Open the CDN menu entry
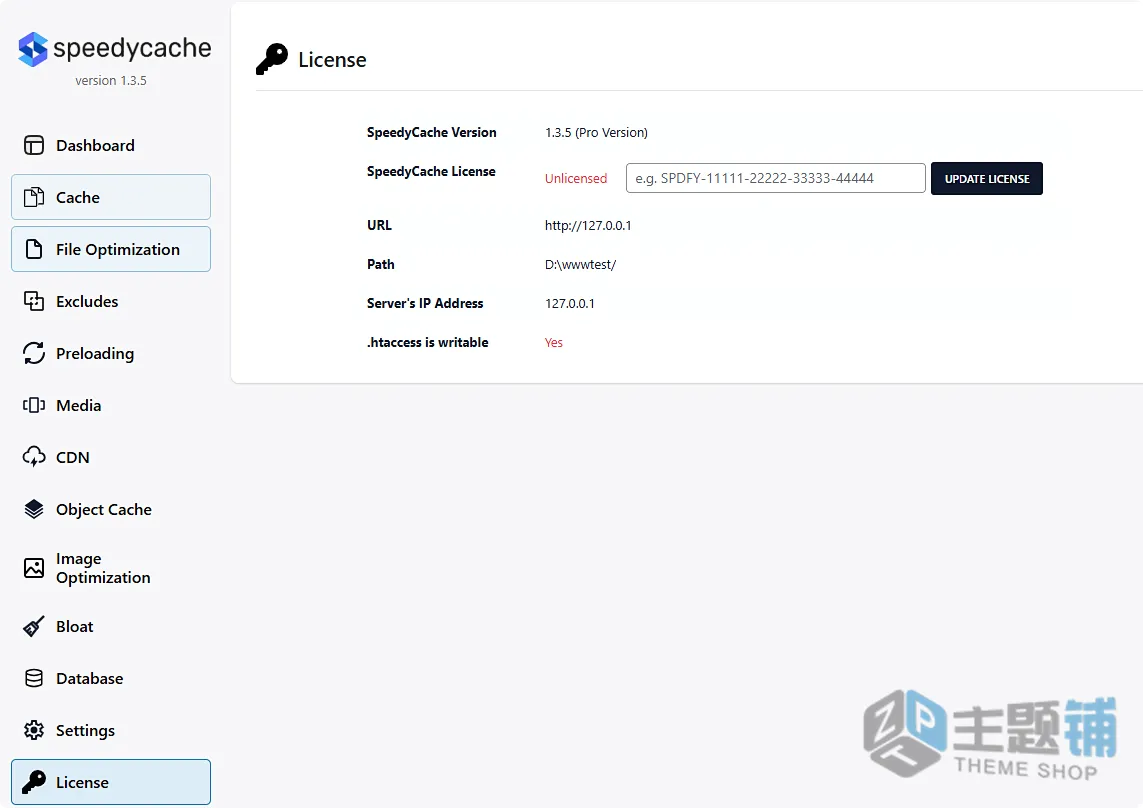This screenshot has width=1143, height=808. tap(111, 457)
